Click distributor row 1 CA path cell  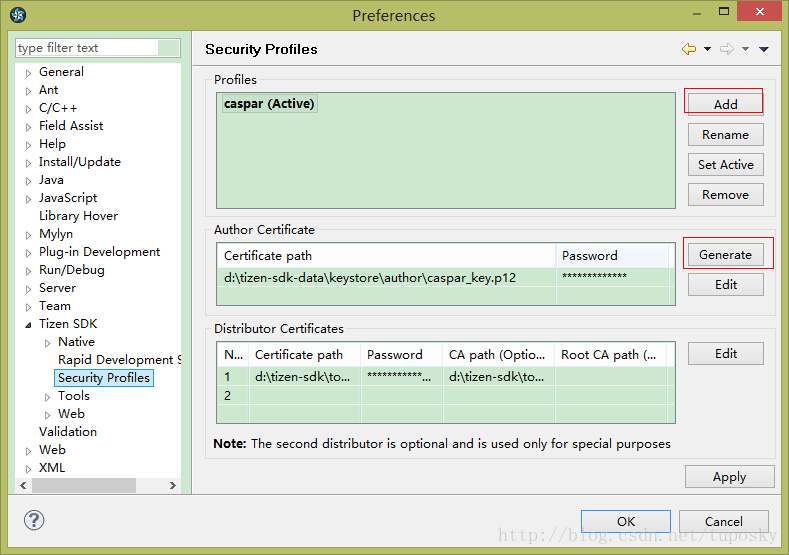[499, 376]
